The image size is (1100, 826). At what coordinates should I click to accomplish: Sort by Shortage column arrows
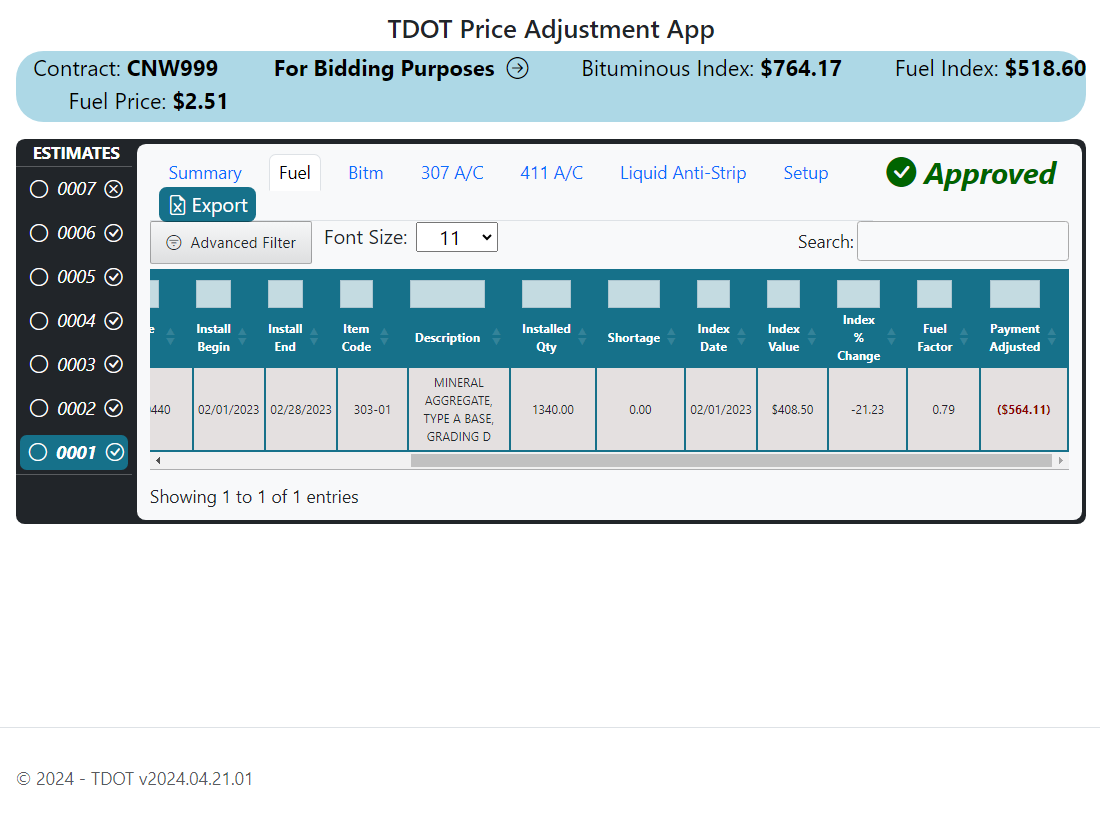coord(671,338)
